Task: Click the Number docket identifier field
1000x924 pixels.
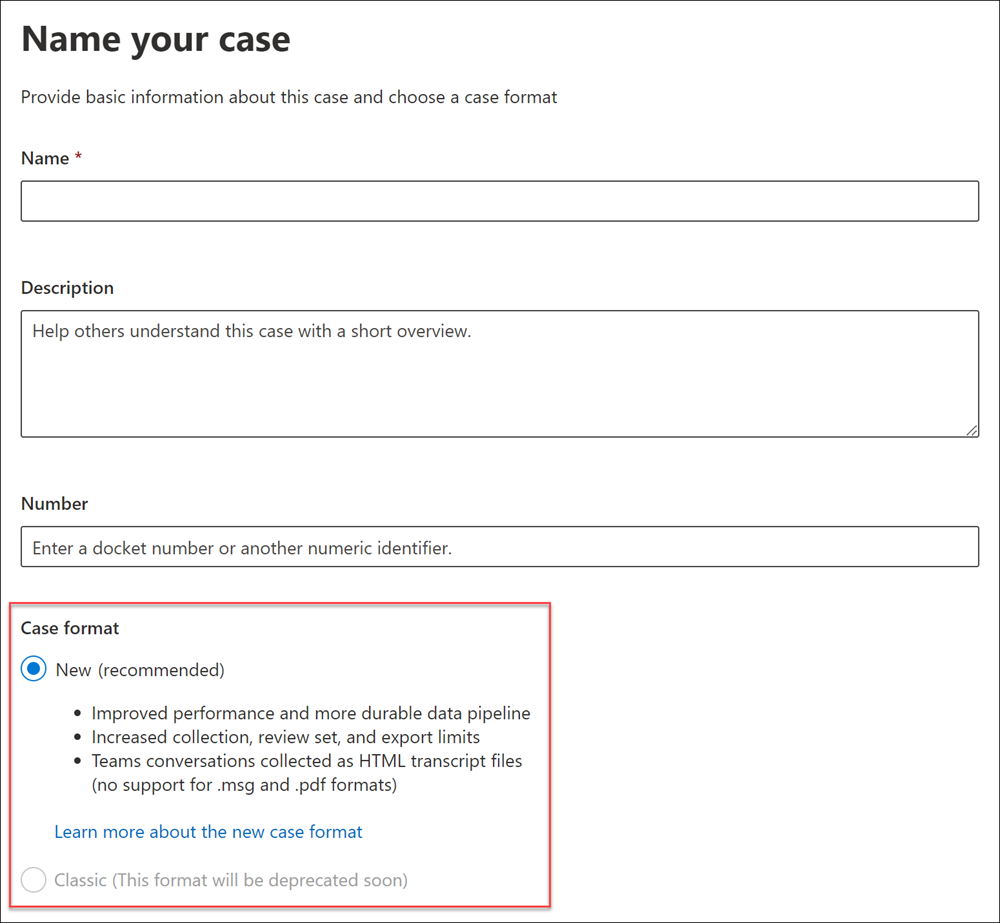Action: (x=500, y=546)
